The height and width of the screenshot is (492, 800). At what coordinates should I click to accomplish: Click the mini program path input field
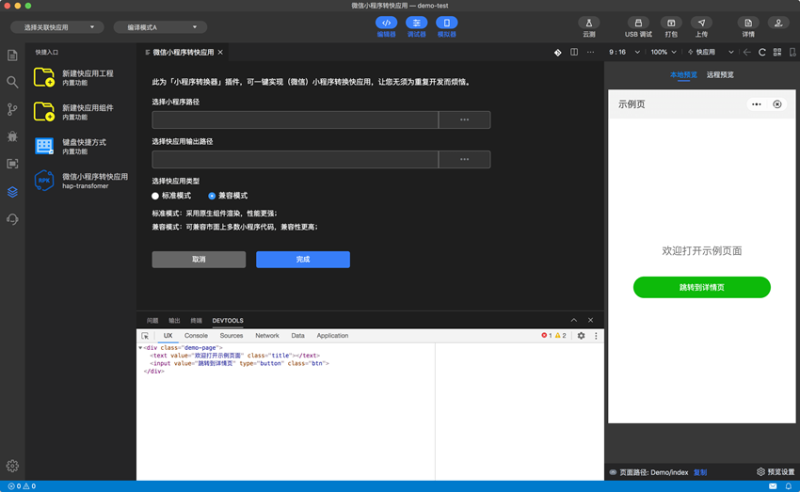(x=295, y=120)
